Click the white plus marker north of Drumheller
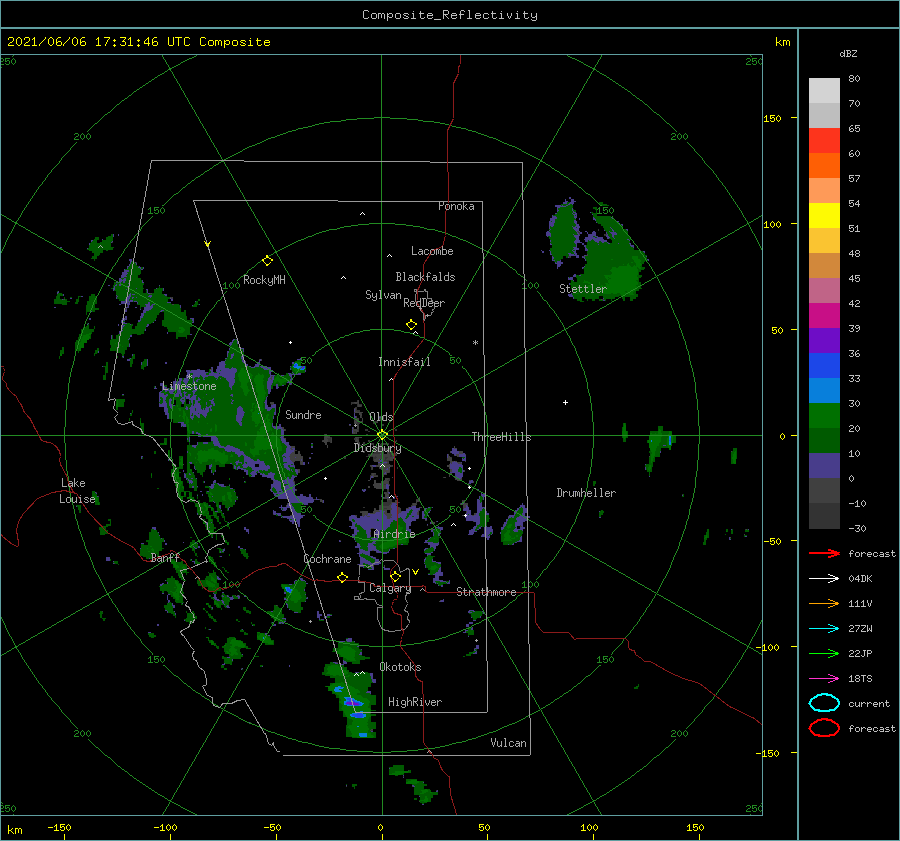This screenshot has width=900, height=841. coord(565,402)
